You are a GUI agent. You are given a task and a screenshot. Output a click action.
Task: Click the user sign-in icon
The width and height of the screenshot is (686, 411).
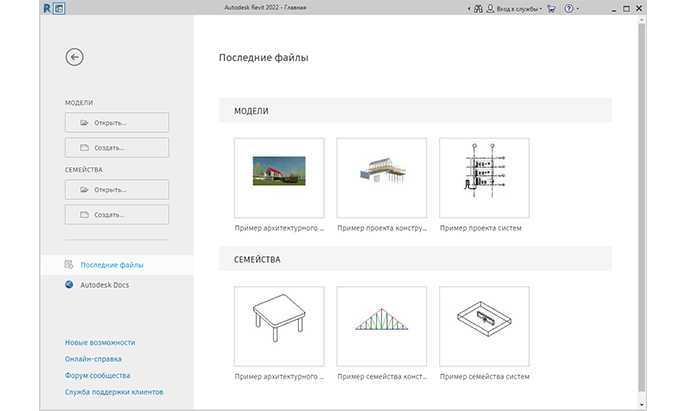(x=490, y=8)
